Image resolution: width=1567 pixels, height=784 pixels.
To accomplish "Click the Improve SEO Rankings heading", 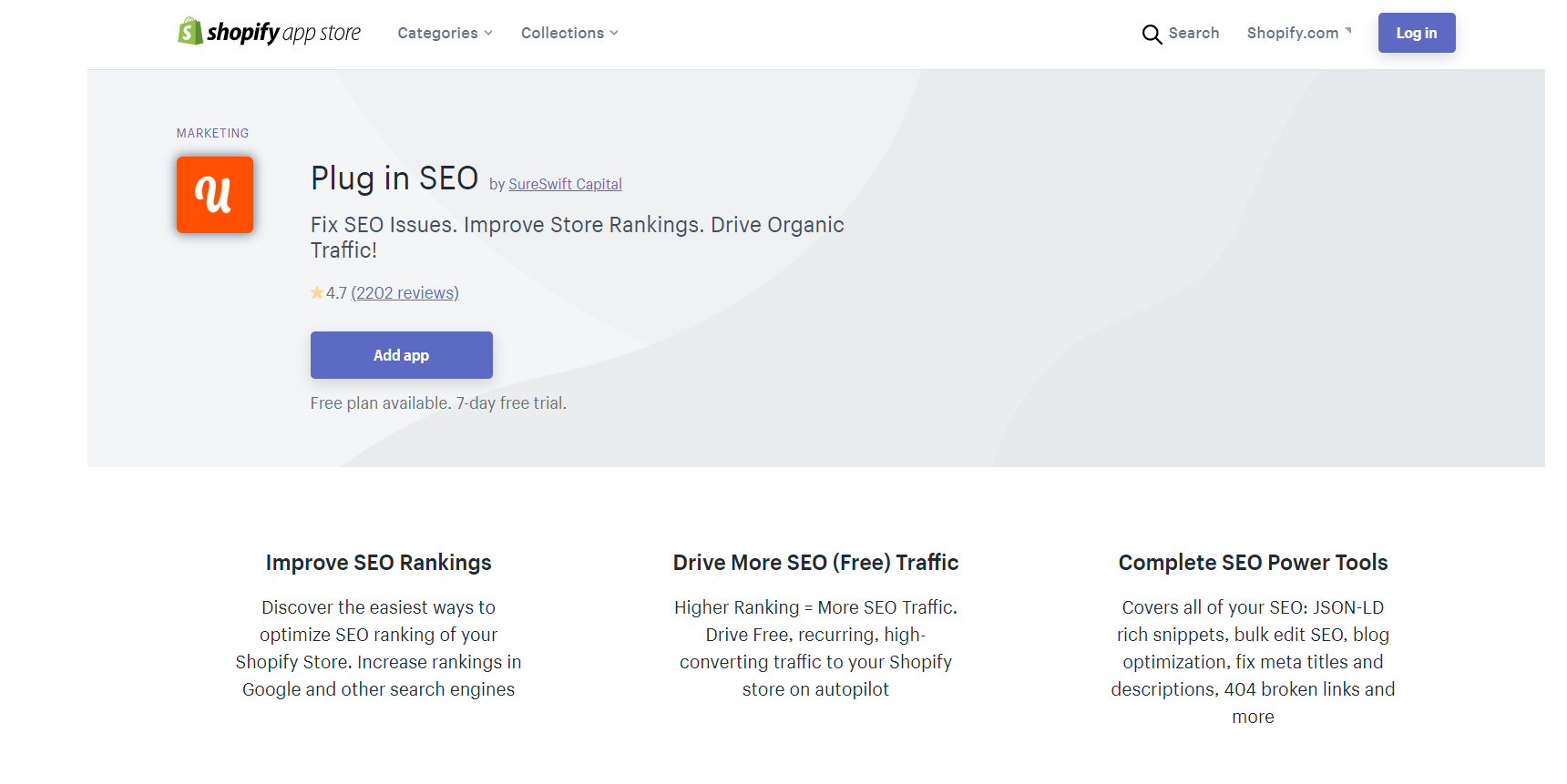I will [x=379, y=563].
